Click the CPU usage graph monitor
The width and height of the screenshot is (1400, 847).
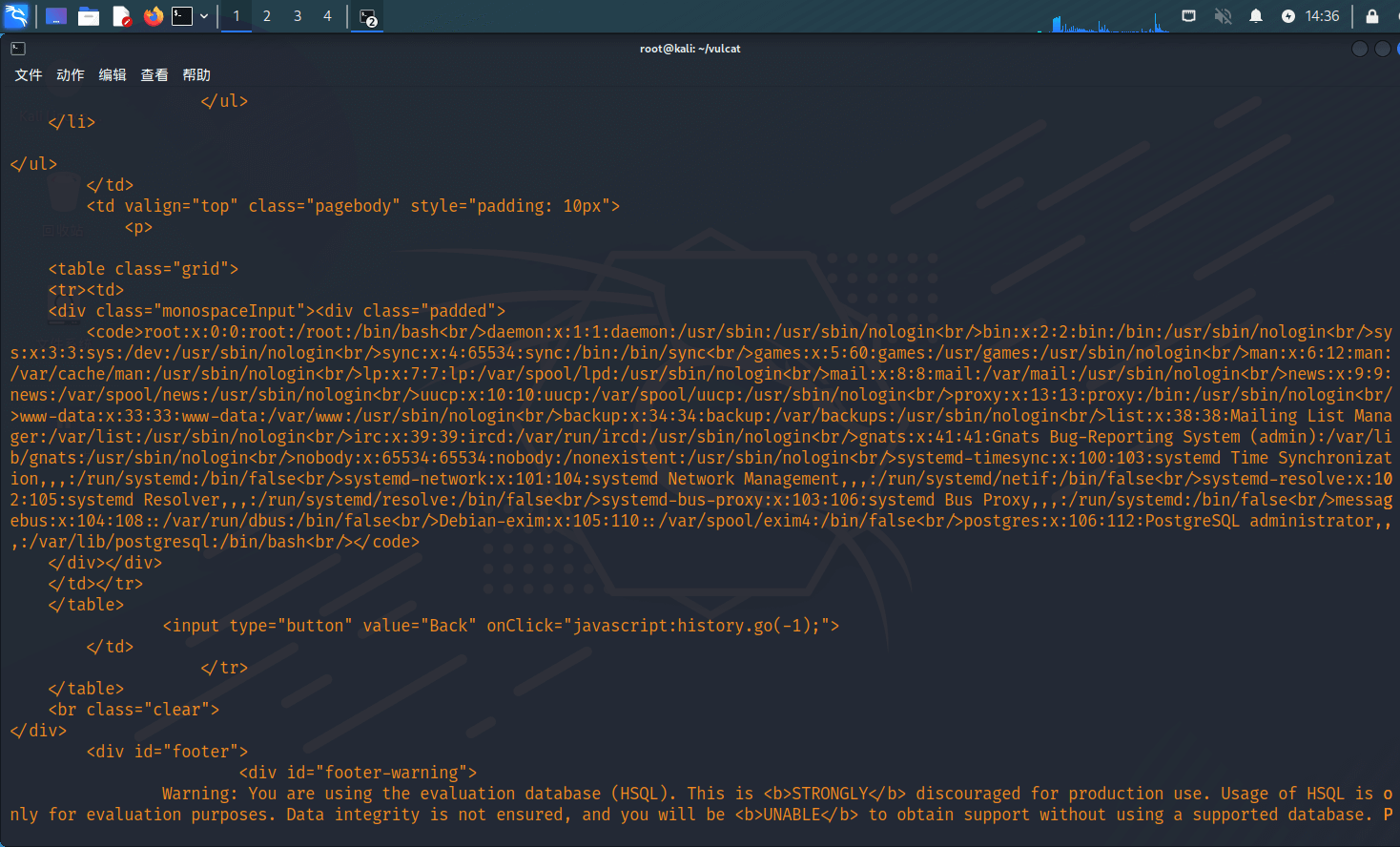coord(1104,21)
